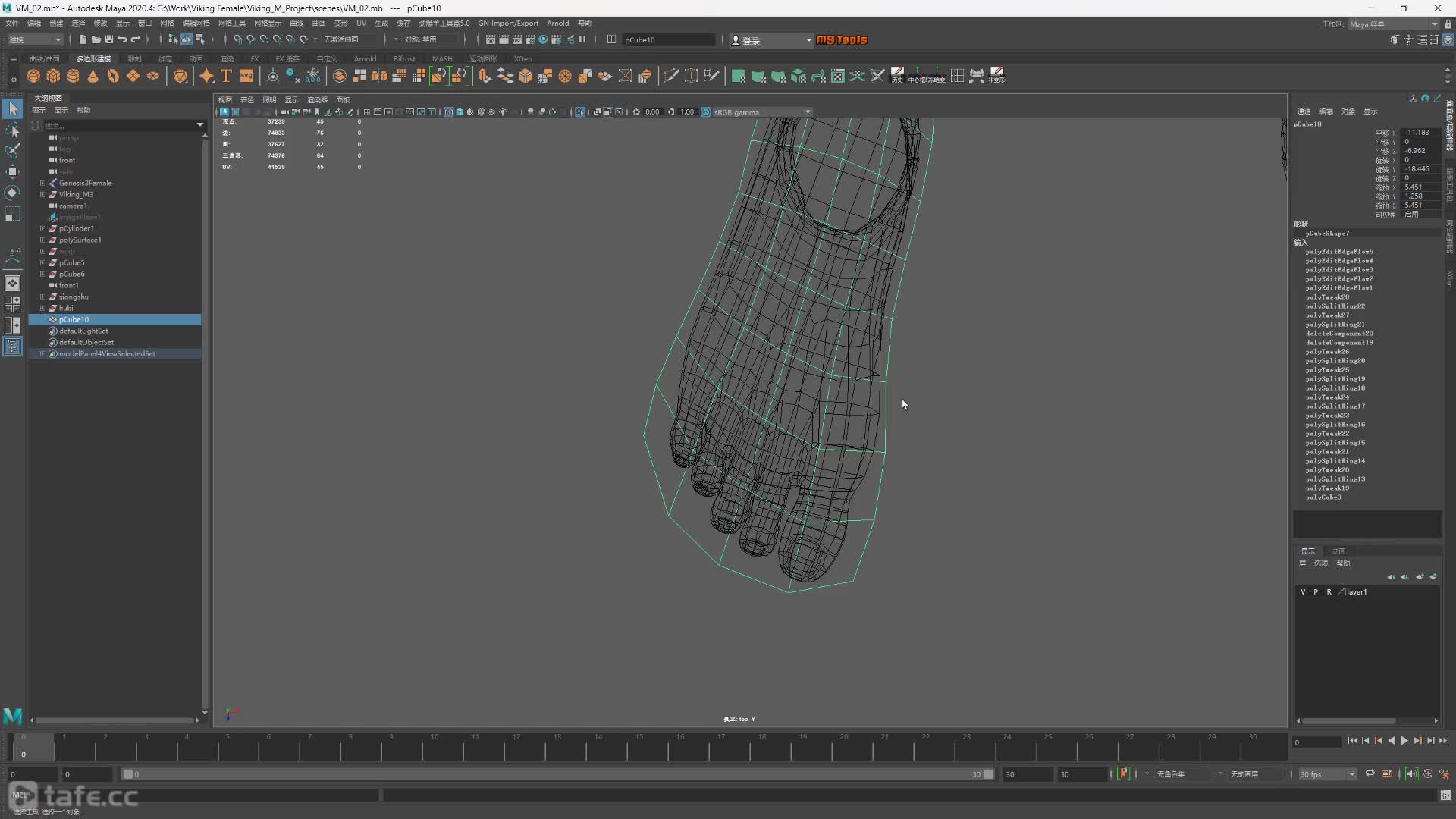The width and height of the screenshot is (1456, 819).
Task: Expand the xiongshu node
Action: pyautogui.click(x=42, y=297)
